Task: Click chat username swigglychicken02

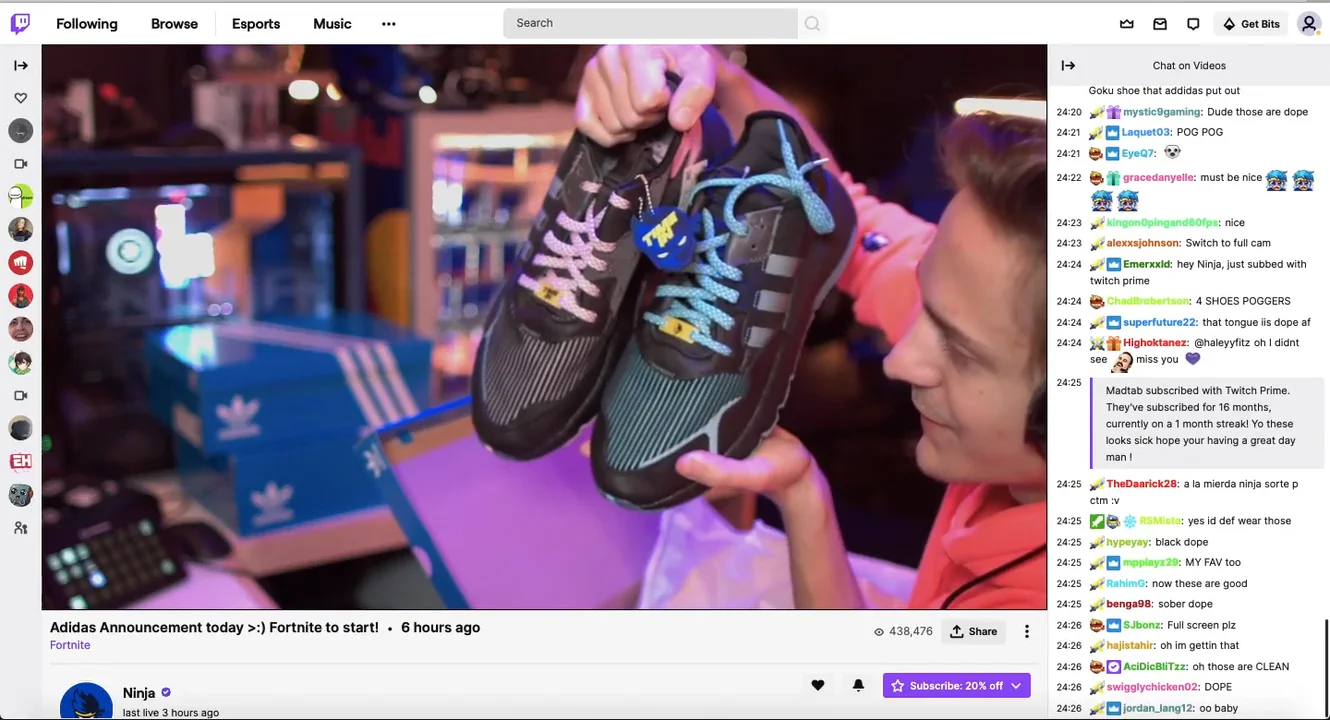Action: (x=1152, y=687)
